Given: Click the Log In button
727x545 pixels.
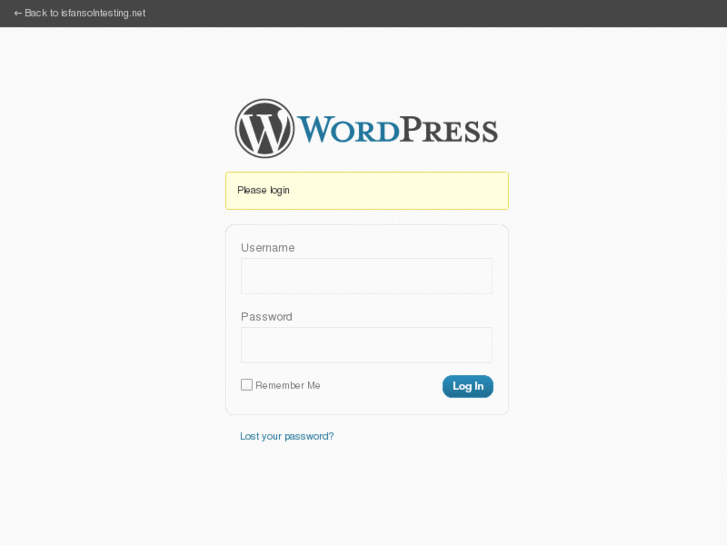Looking at the screenshot, I should (x=468, y=386).
